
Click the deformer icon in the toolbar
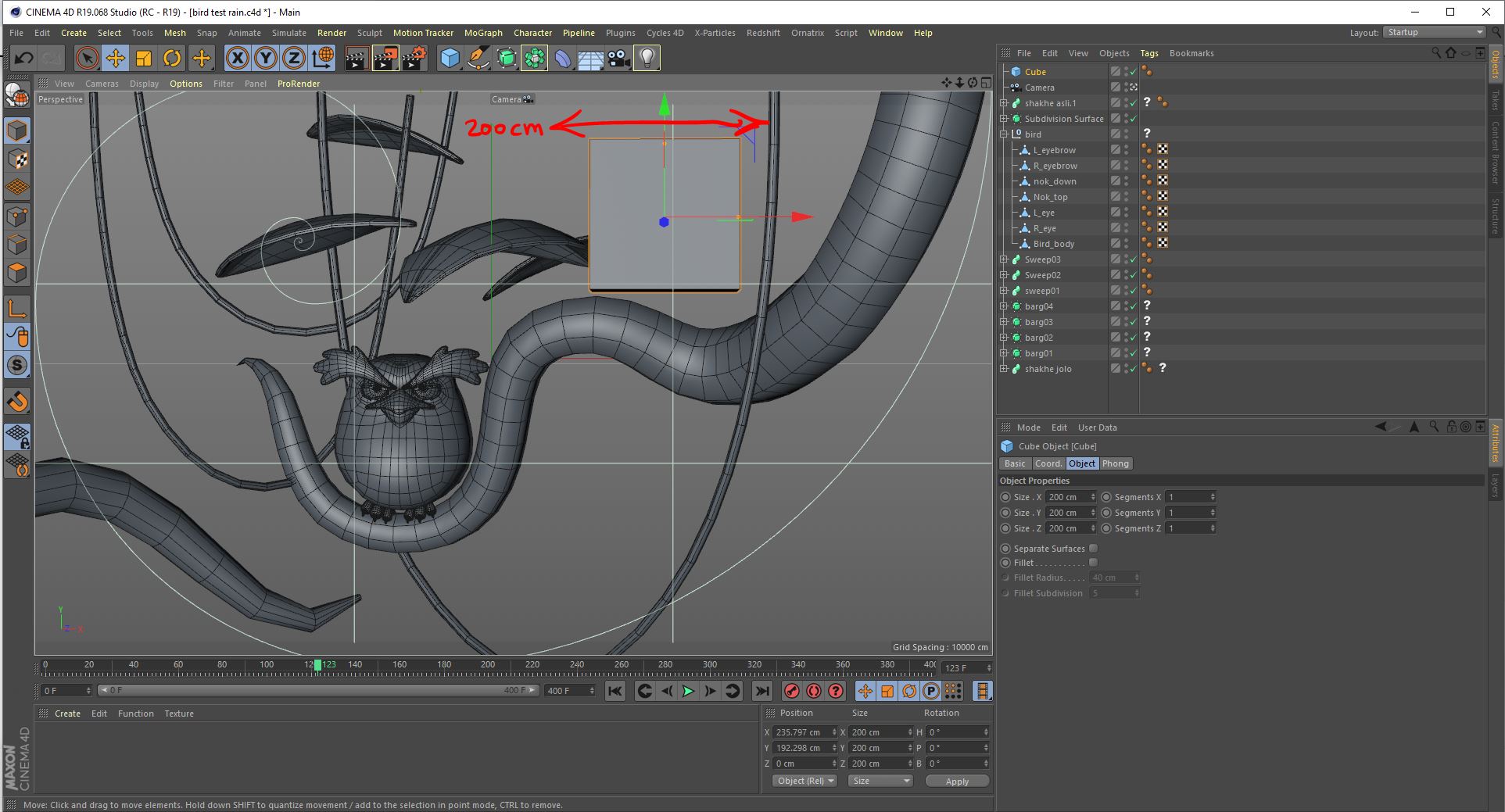(x=563, y=58)
